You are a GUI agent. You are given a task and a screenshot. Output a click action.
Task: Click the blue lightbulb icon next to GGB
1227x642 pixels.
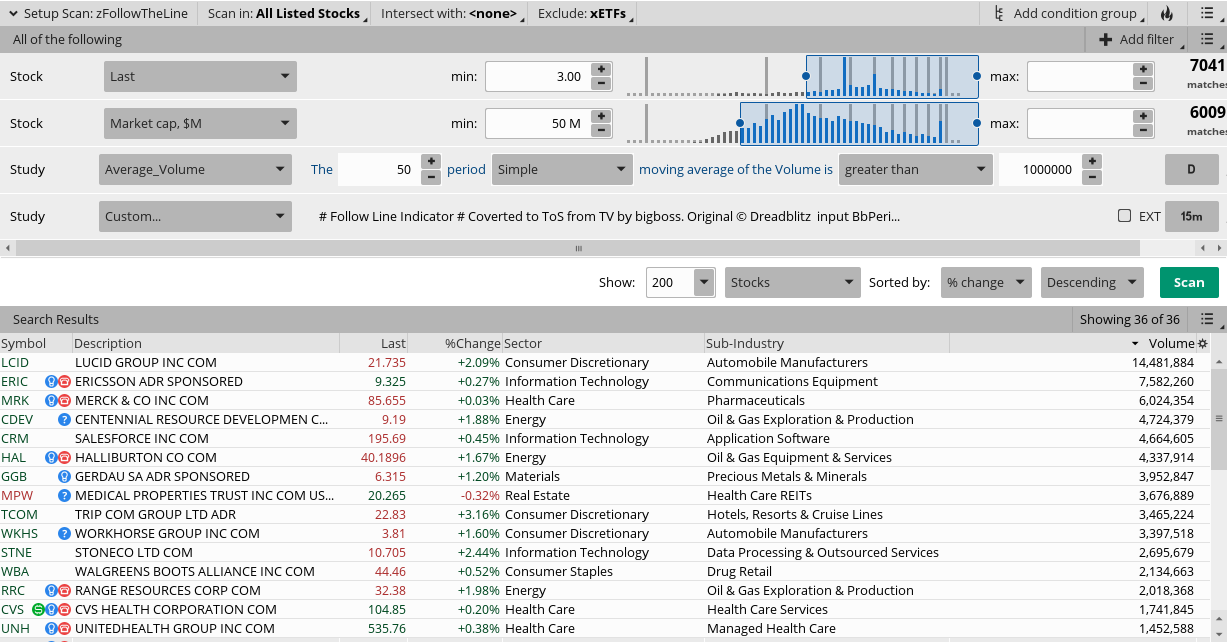pos(65,477)
